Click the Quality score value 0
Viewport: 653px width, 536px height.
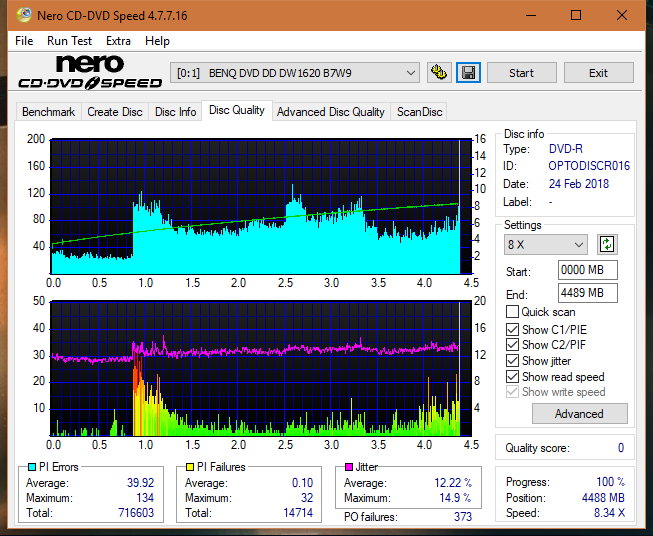click(621, 448)
